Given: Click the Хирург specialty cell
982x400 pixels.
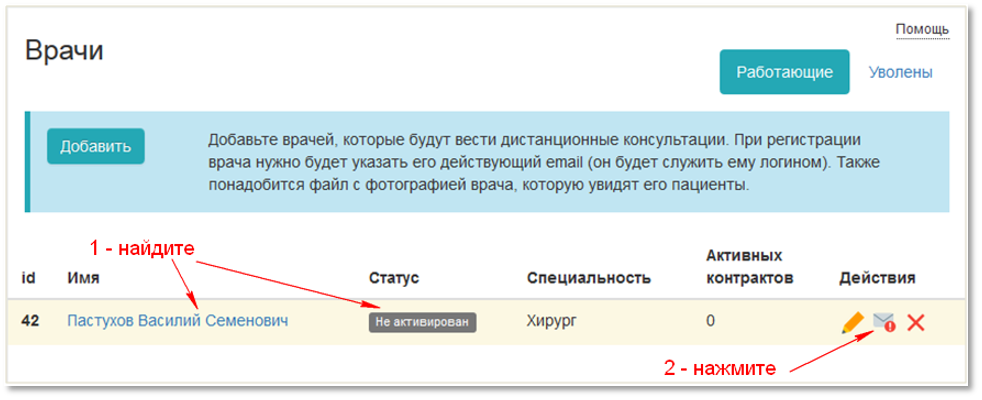Looking at the screenshot, I should [x=553, y=321].
